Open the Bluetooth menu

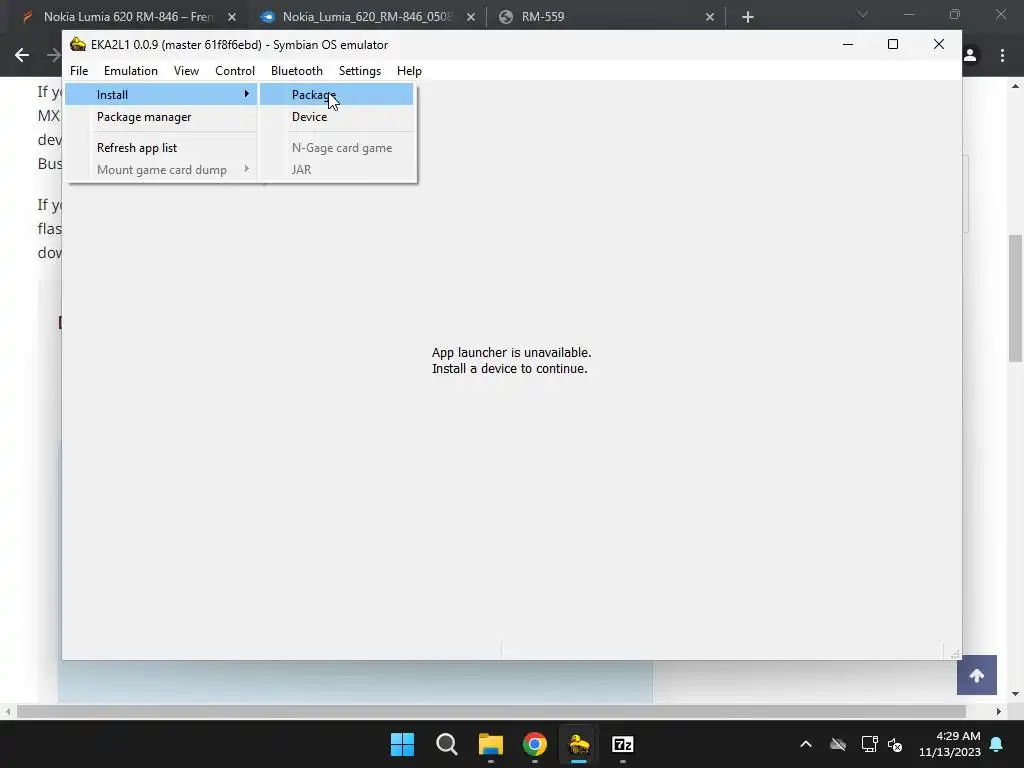pyautogui.click(x=296, y=71)
